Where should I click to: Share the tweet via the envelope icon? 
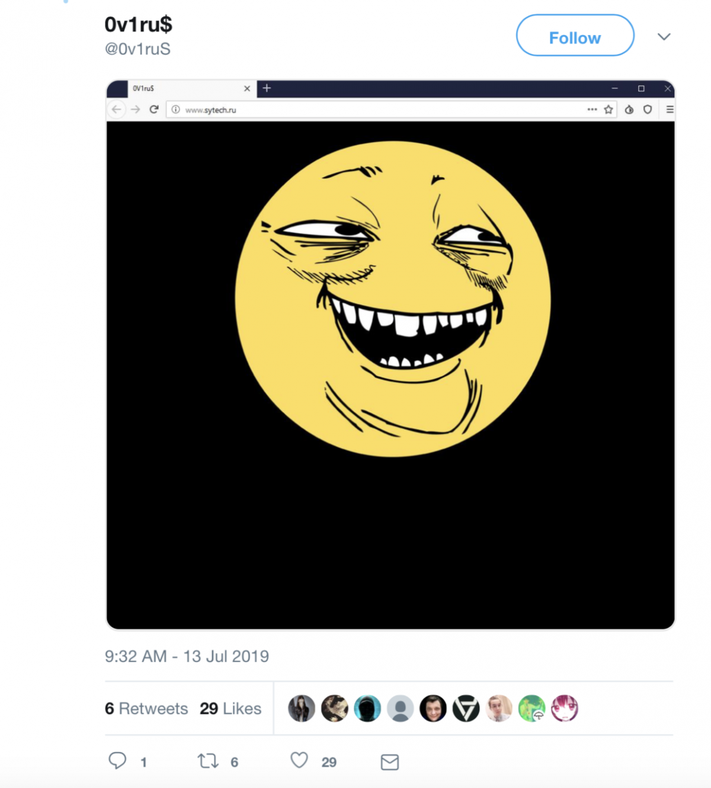click(x=390, y=762)
